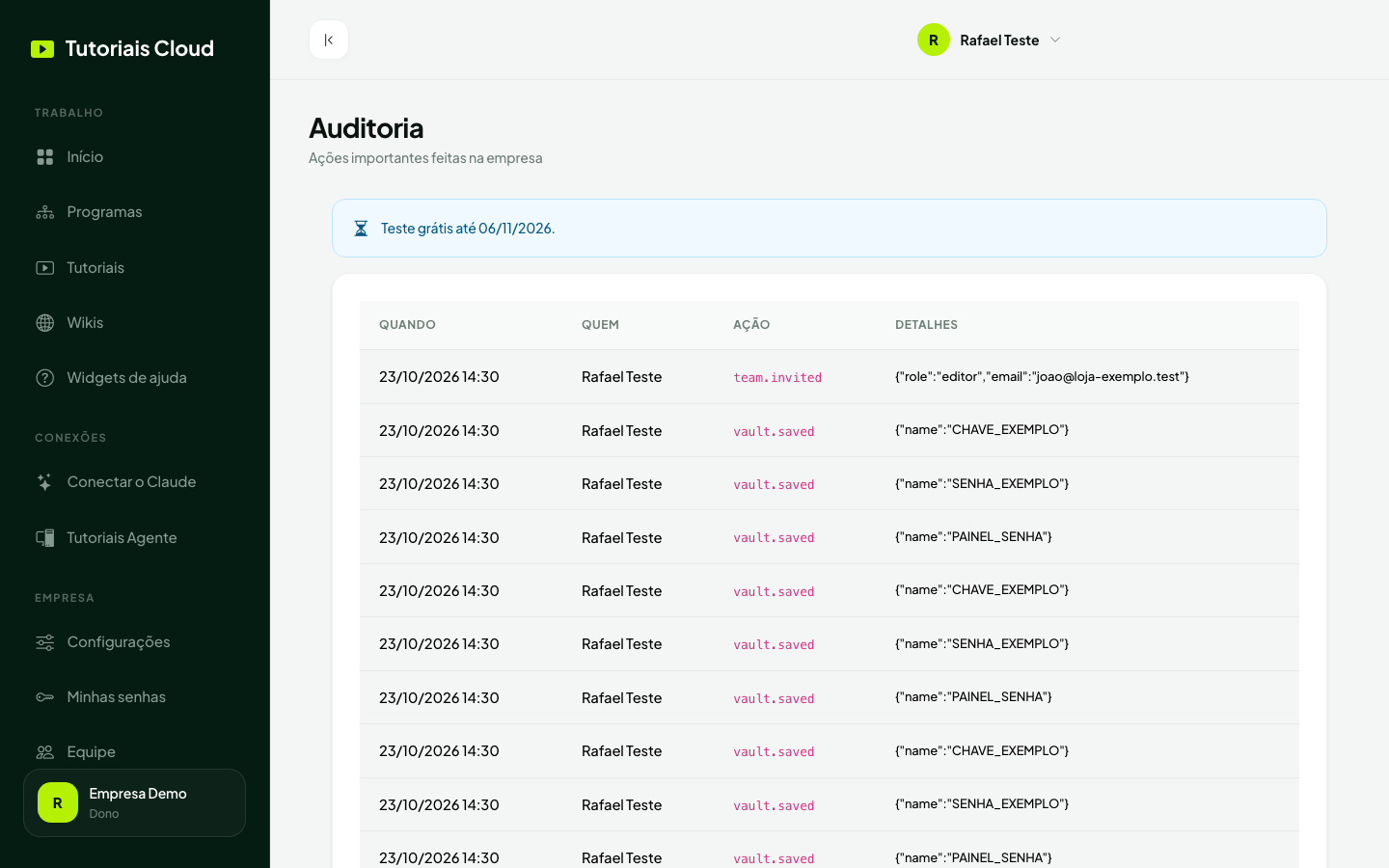Click the QUEM column header
The width and height of the screenshot is (1389, 868).
coord(600,325)
